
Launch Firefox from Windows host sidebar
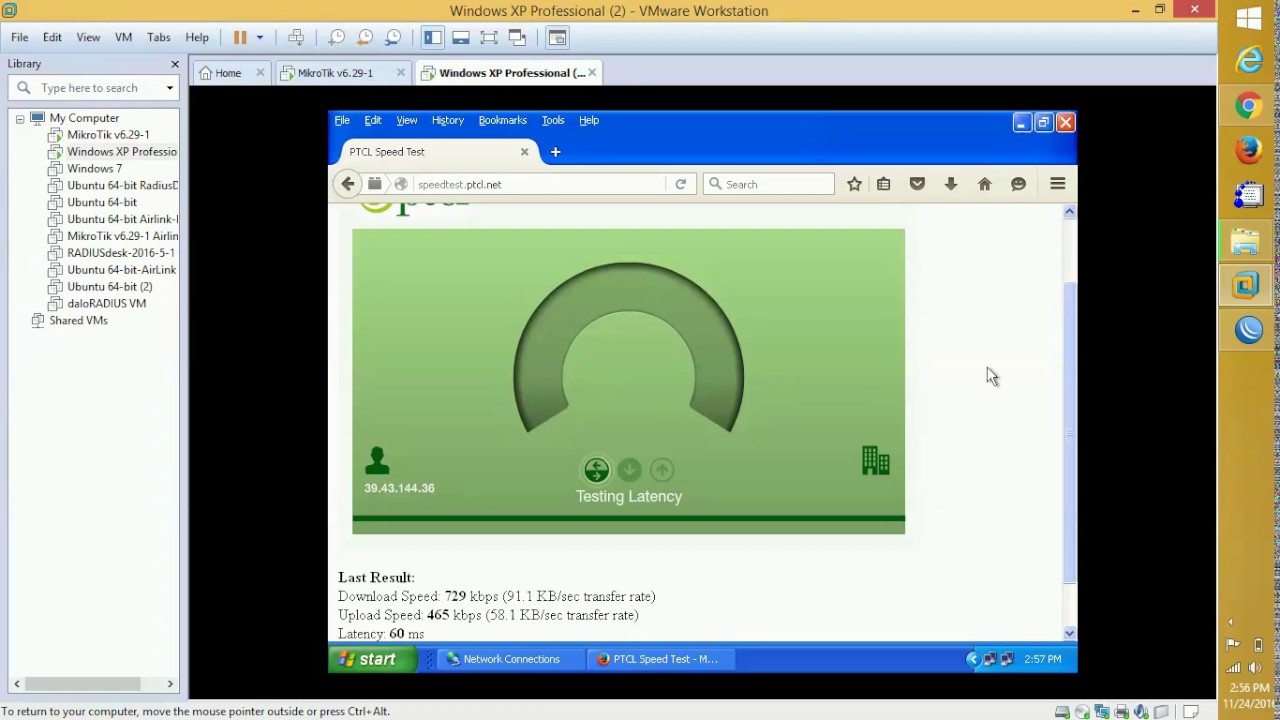coord(1249,150)
